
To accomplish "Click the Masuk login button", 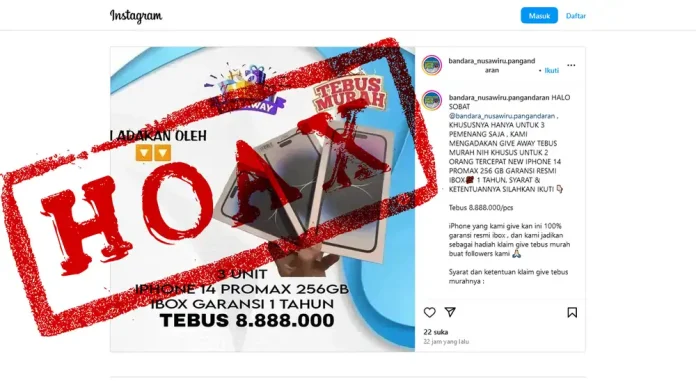I will tap(539, 16).
